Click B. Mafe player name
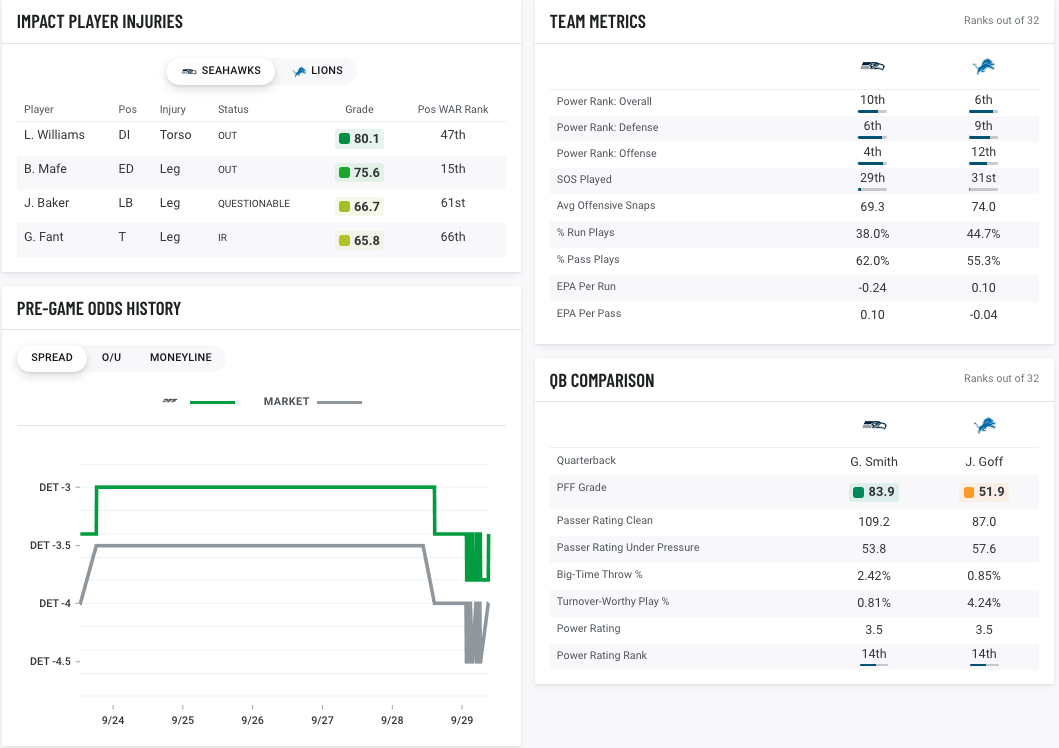 45,169
